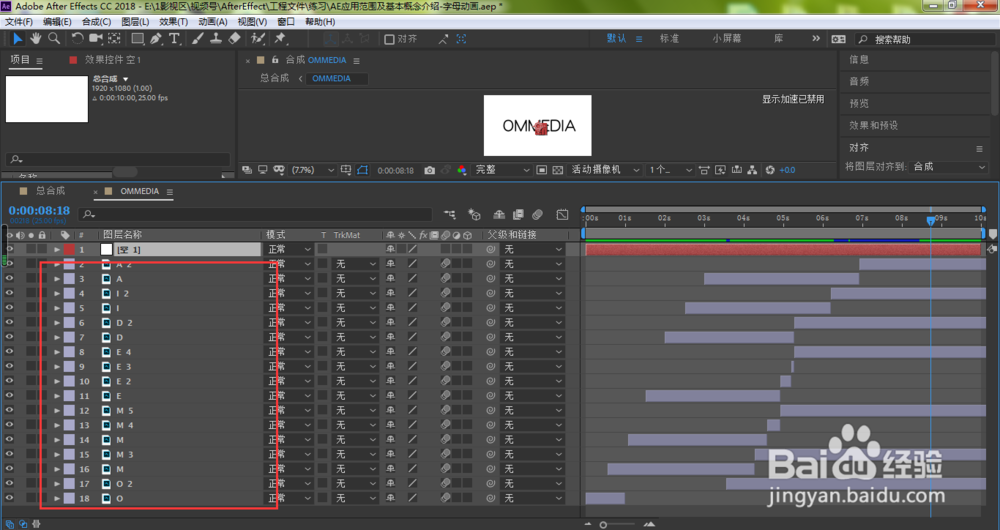Open the 动画(A) menu
The image size is (1000, 530).
(x=212, y=22)
